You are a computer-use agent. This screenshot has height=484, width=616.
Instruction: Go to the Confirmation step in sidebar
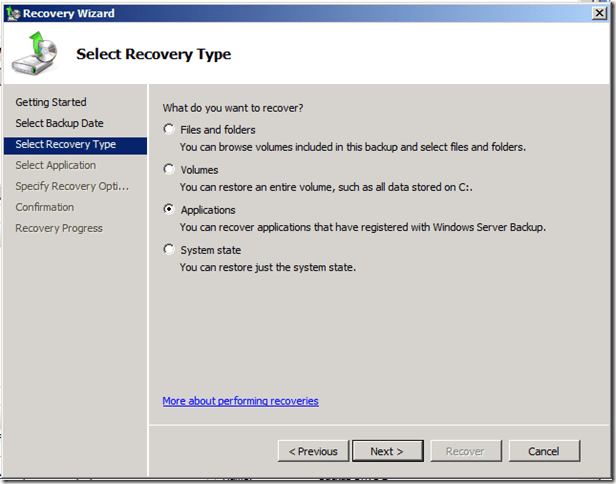(x=45, y=207)
